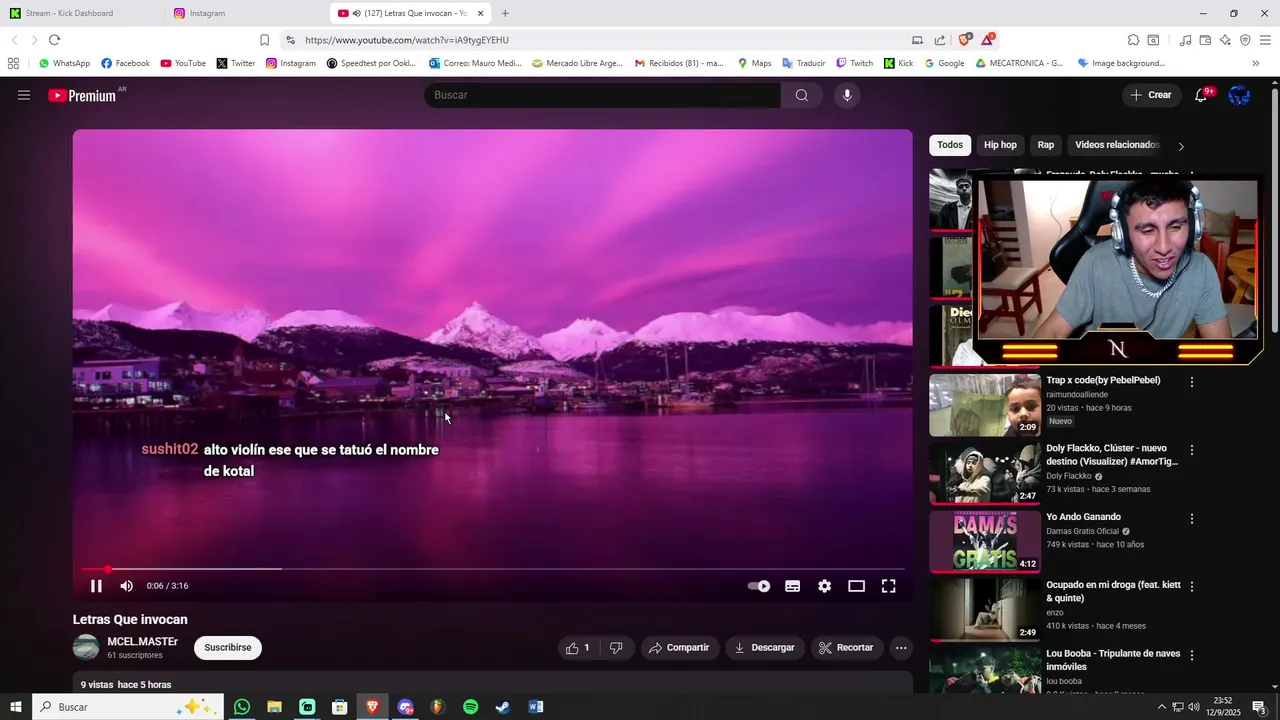Open the YouTube guide hamburger menu
Image resolution: width=1280 pixels, height=720 pixels.
(24, 95)
